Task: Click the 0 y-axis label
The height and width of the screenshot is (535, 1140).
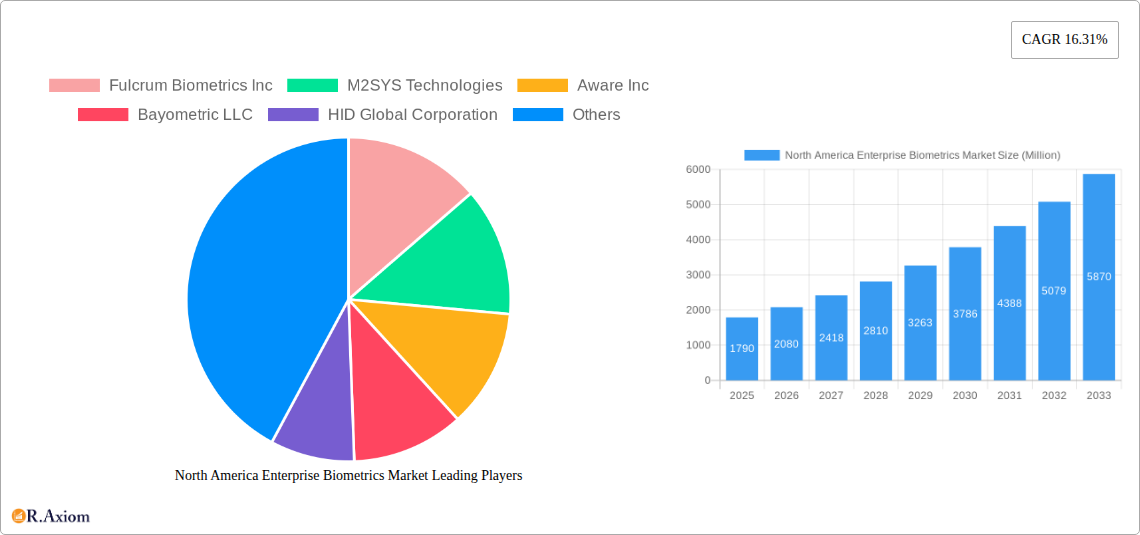Action: pos(707,380)
